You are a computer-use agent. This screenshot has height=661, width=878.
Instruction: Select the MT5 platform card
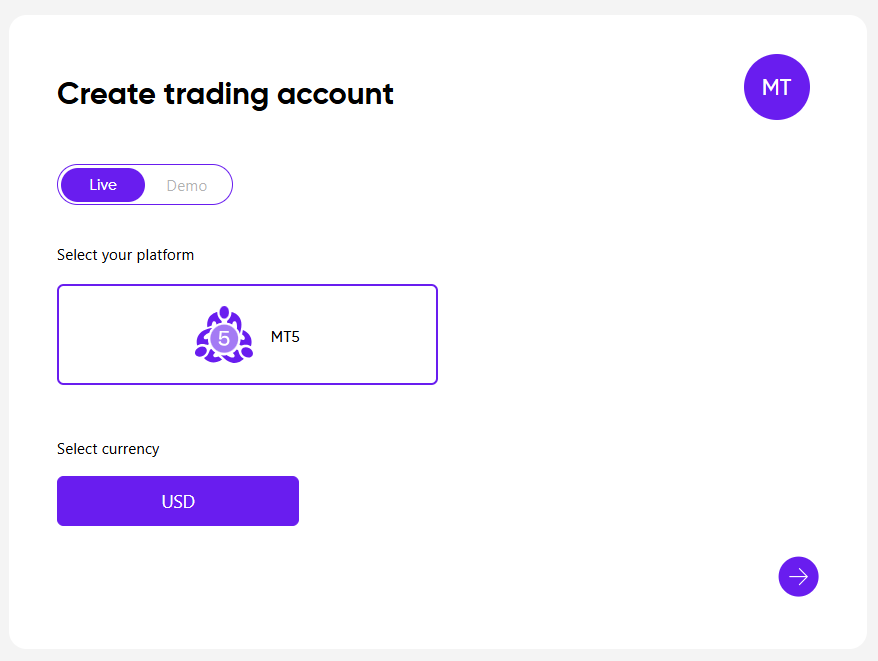(x=247, y=335)
